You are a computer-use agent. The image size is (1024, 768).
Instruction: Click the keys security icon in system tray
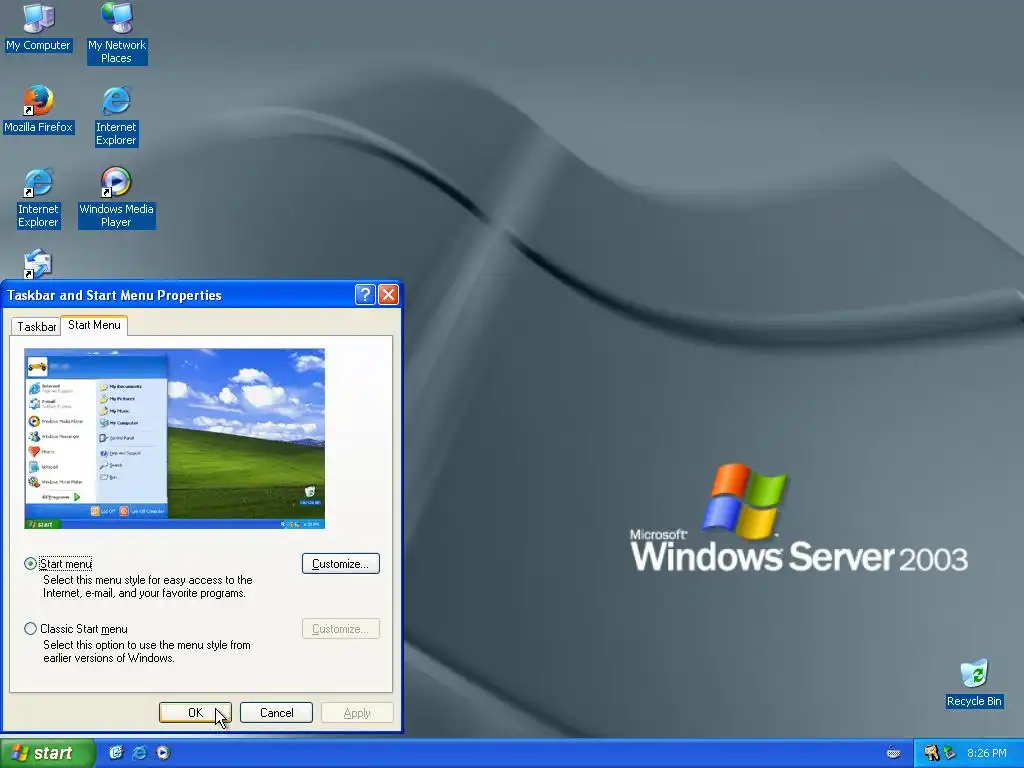tap(931, 752)
